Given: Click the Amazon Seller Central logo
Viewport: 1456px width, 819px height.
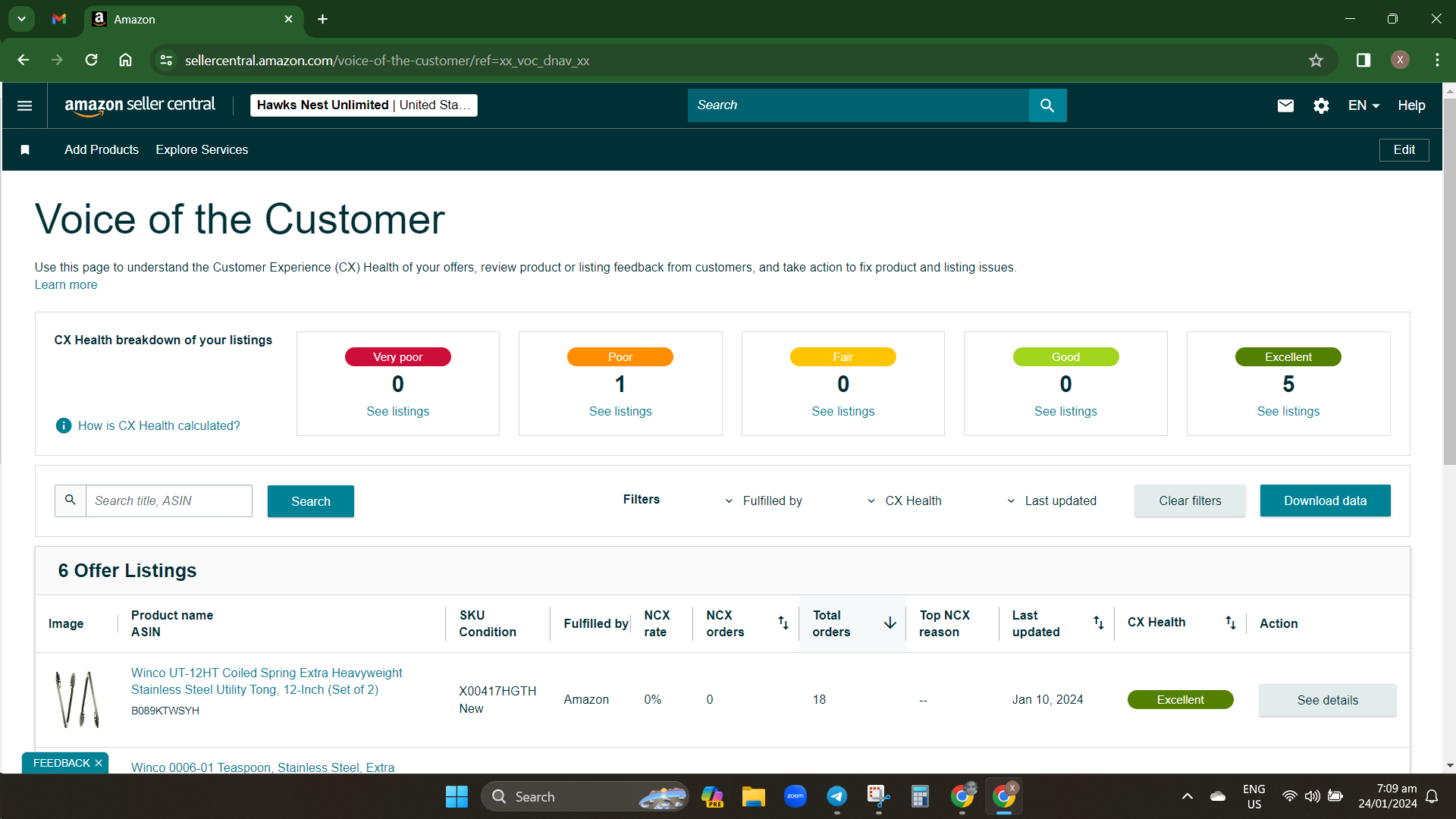Looking at the screenshot, I should [x=140, y=105].
